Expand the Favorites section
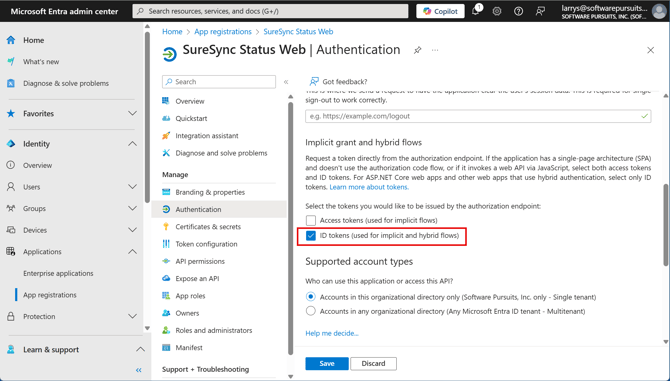 click(132, 114)
